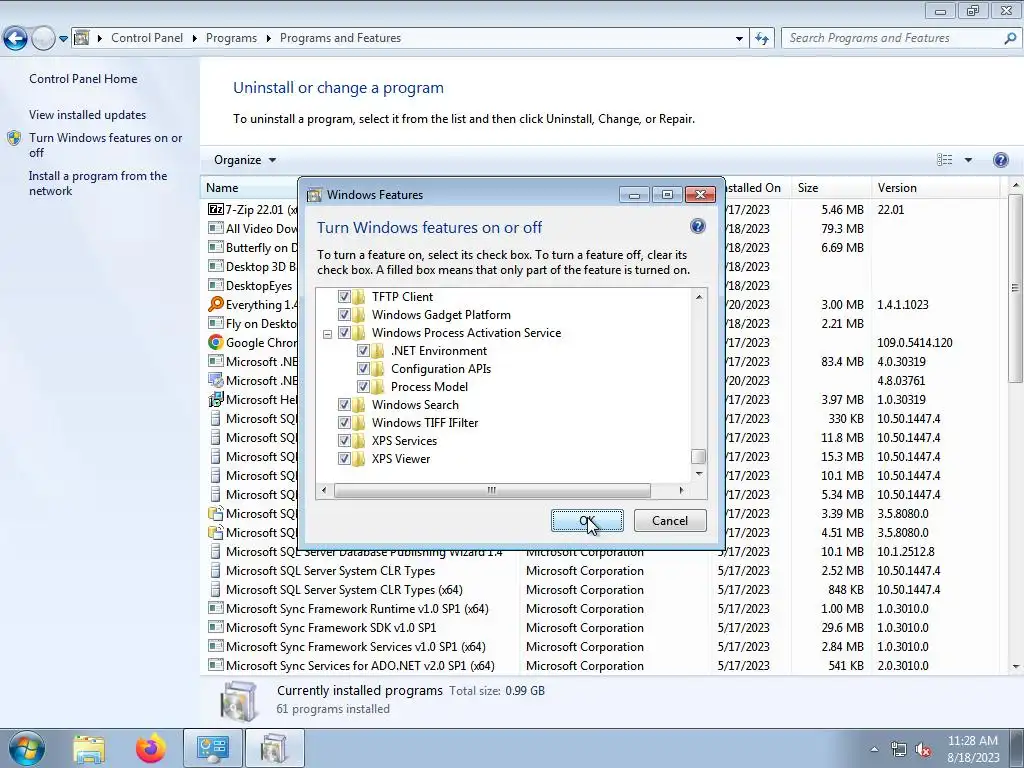Click the features list scroll-up arrow
This screenshot has width=1024, height=768.
tap(699, 297)
